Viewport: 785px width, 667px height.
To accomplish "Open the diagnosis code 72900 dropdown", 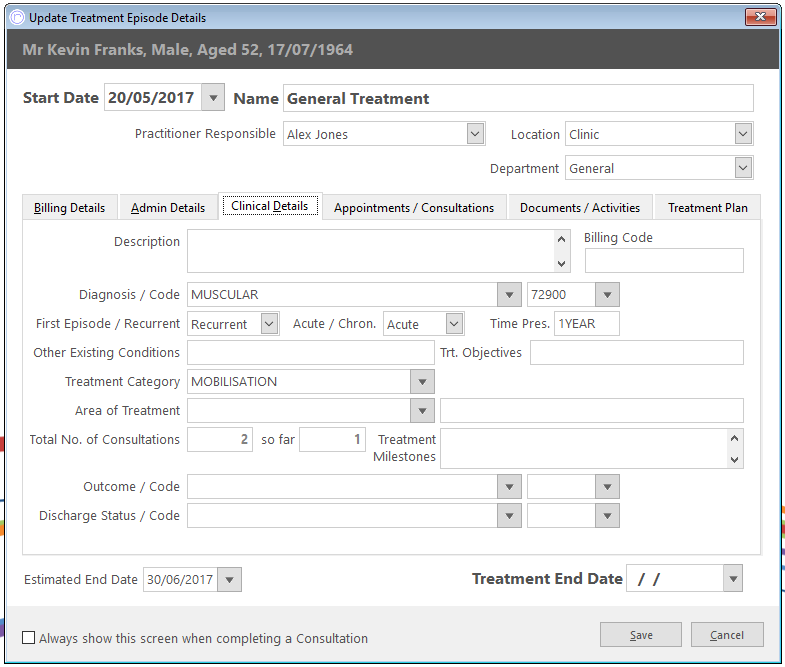I will pyautogui.click(x=607, y=294).
